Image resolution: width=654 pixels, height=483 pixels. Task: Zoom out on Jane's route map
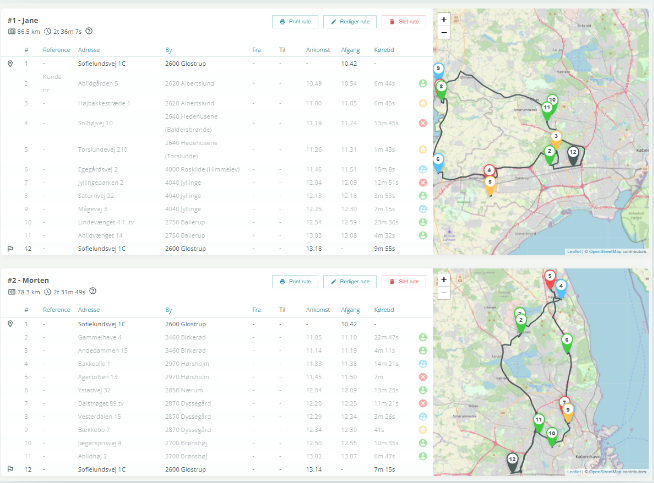point(444,32)
